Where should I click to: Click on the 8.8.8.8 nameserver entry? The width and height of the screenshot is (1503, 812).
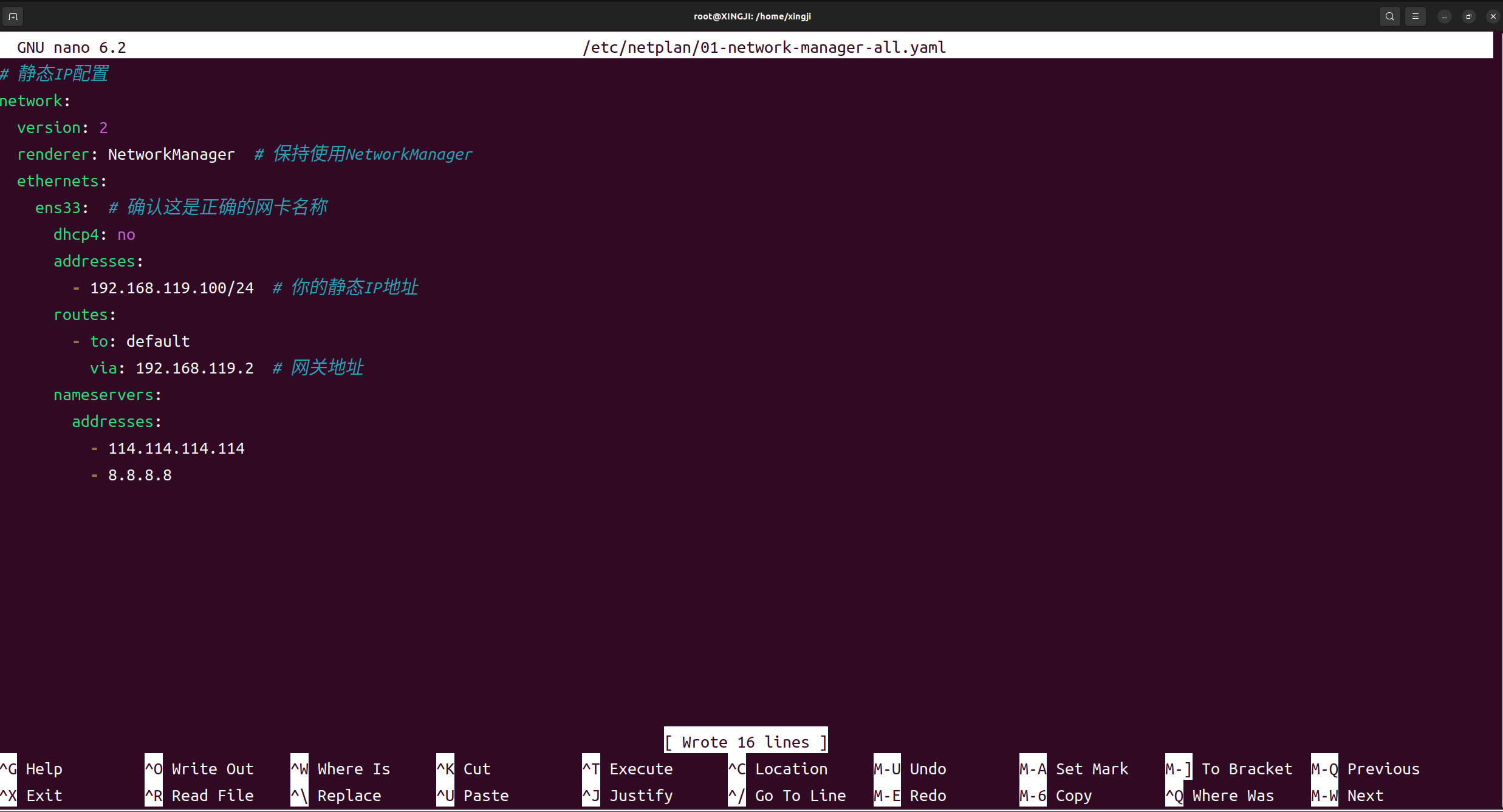pos(140,475)
